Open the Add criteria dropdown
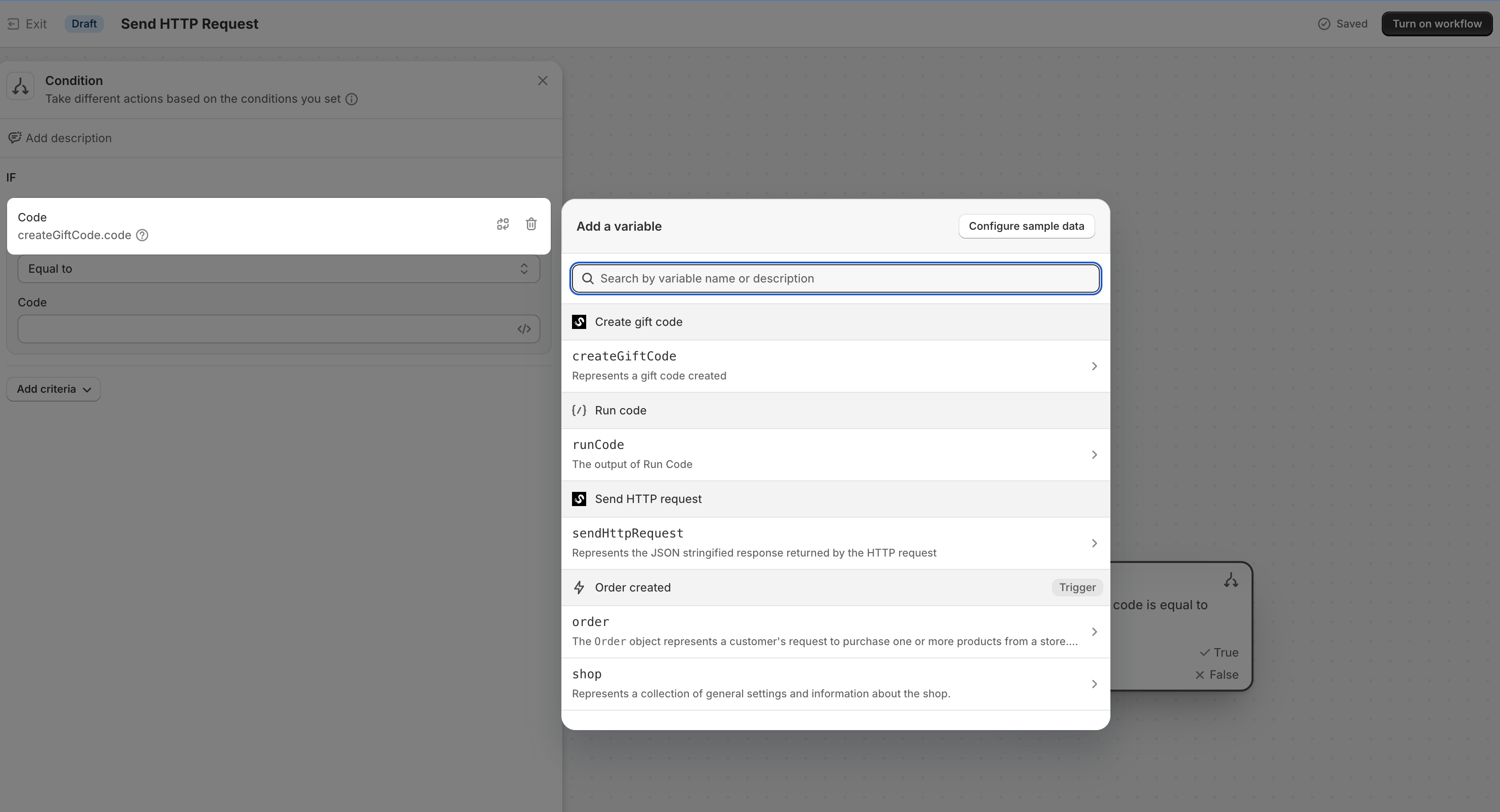Viewport: 1500px width, 812px height. pos(54,389)
